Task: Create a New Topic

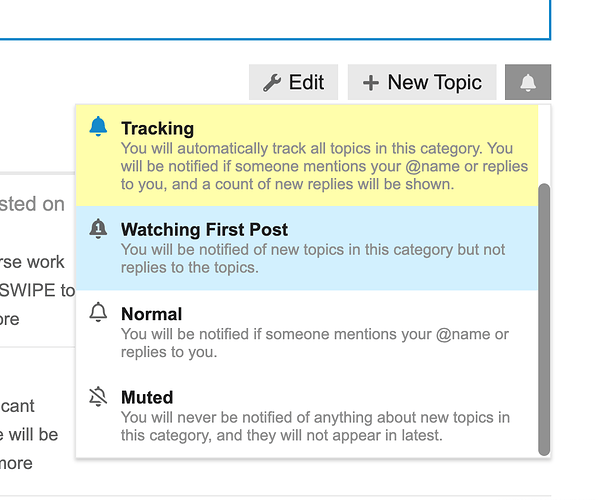Action: tap(422, 82)
